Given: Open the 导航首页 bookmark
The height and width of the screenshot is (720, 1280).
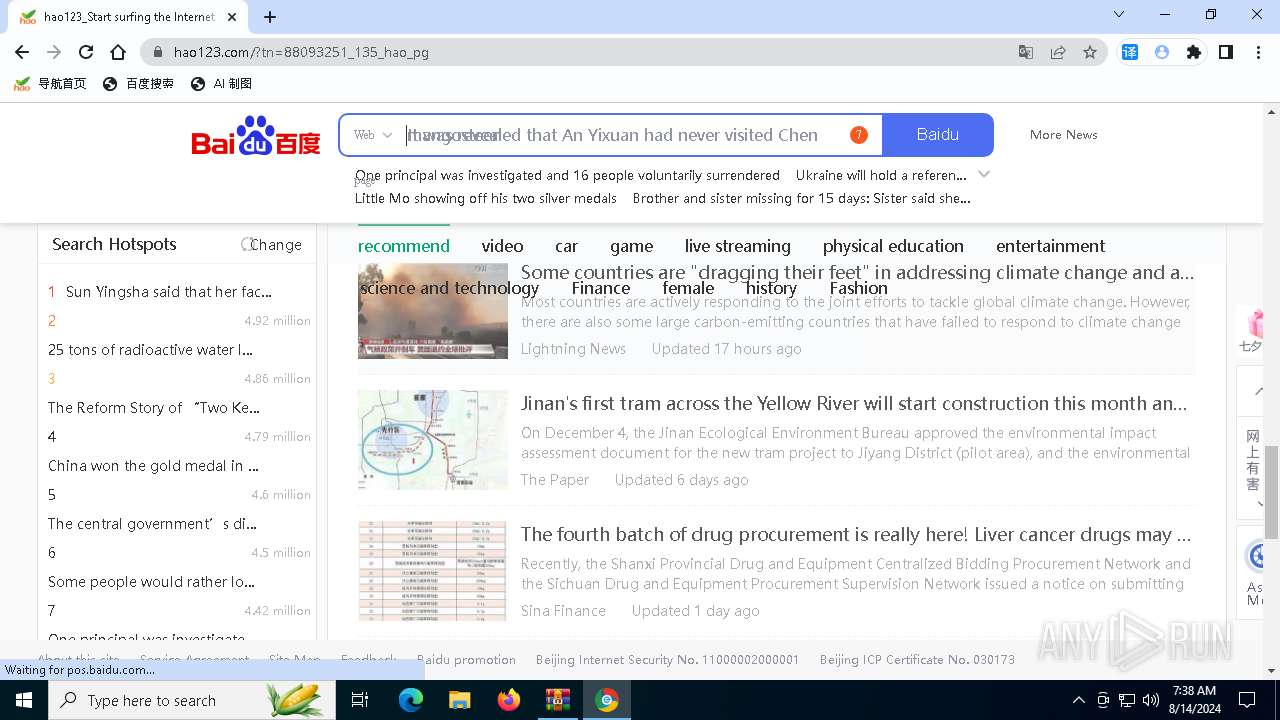Looking at the screenshot, I should click(51, 84).
